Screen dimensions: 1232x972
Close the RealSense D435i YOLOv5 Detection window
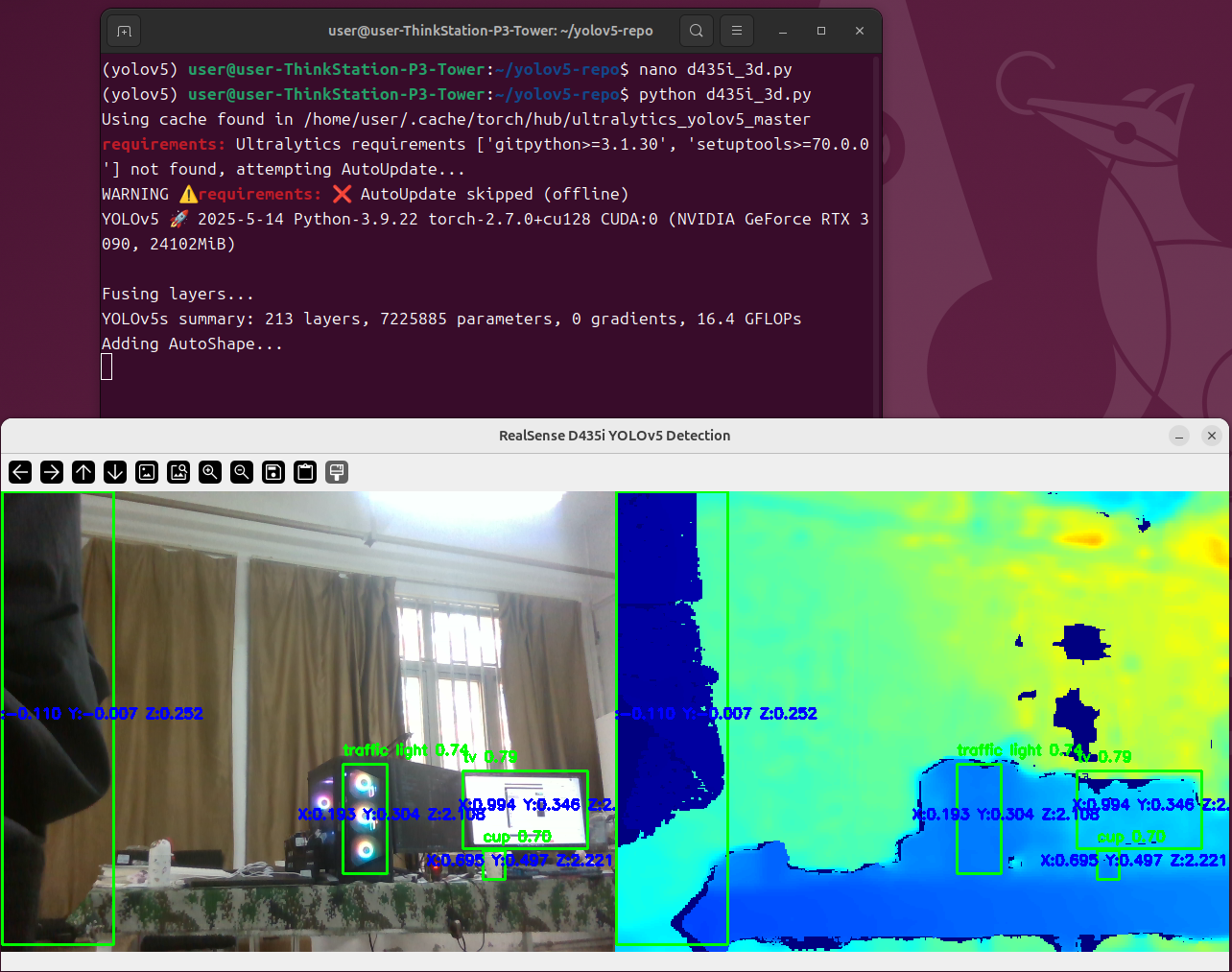1212,436
